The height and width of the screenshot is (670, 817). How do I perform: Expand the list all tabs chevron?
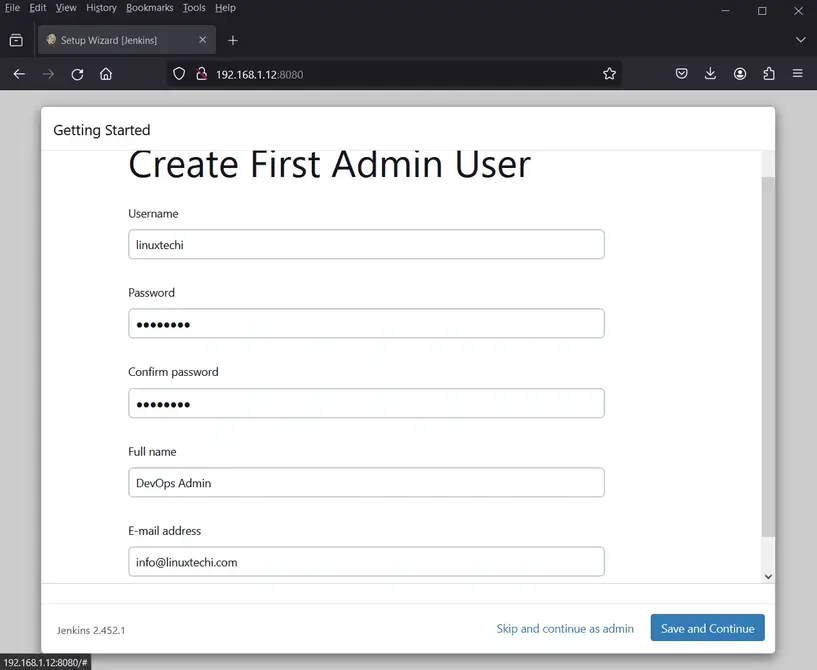pyautogui.click(x=800, y=40)
